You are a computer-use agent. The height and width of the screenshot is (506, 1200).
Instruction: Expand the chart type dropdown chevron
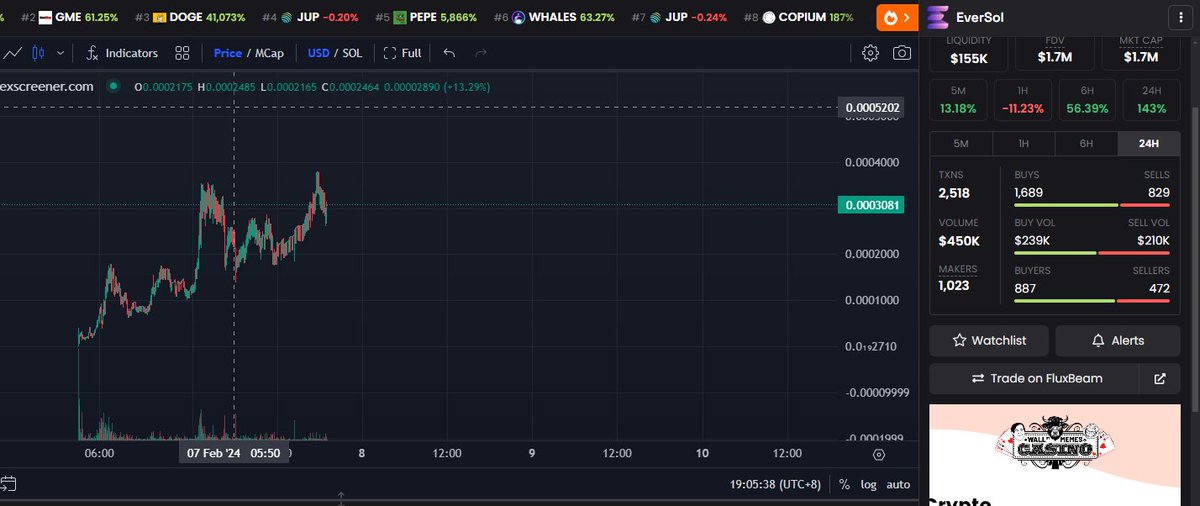tap(61, 53)
